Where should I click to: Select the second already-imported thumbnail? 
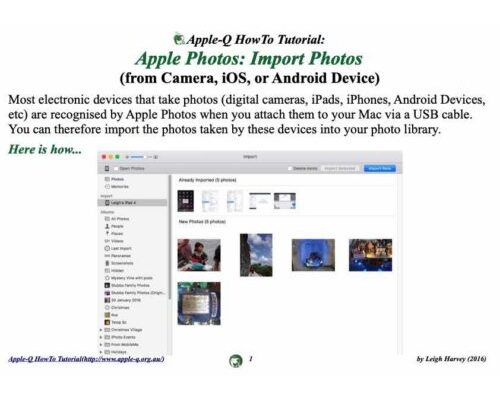coord(210,201)
